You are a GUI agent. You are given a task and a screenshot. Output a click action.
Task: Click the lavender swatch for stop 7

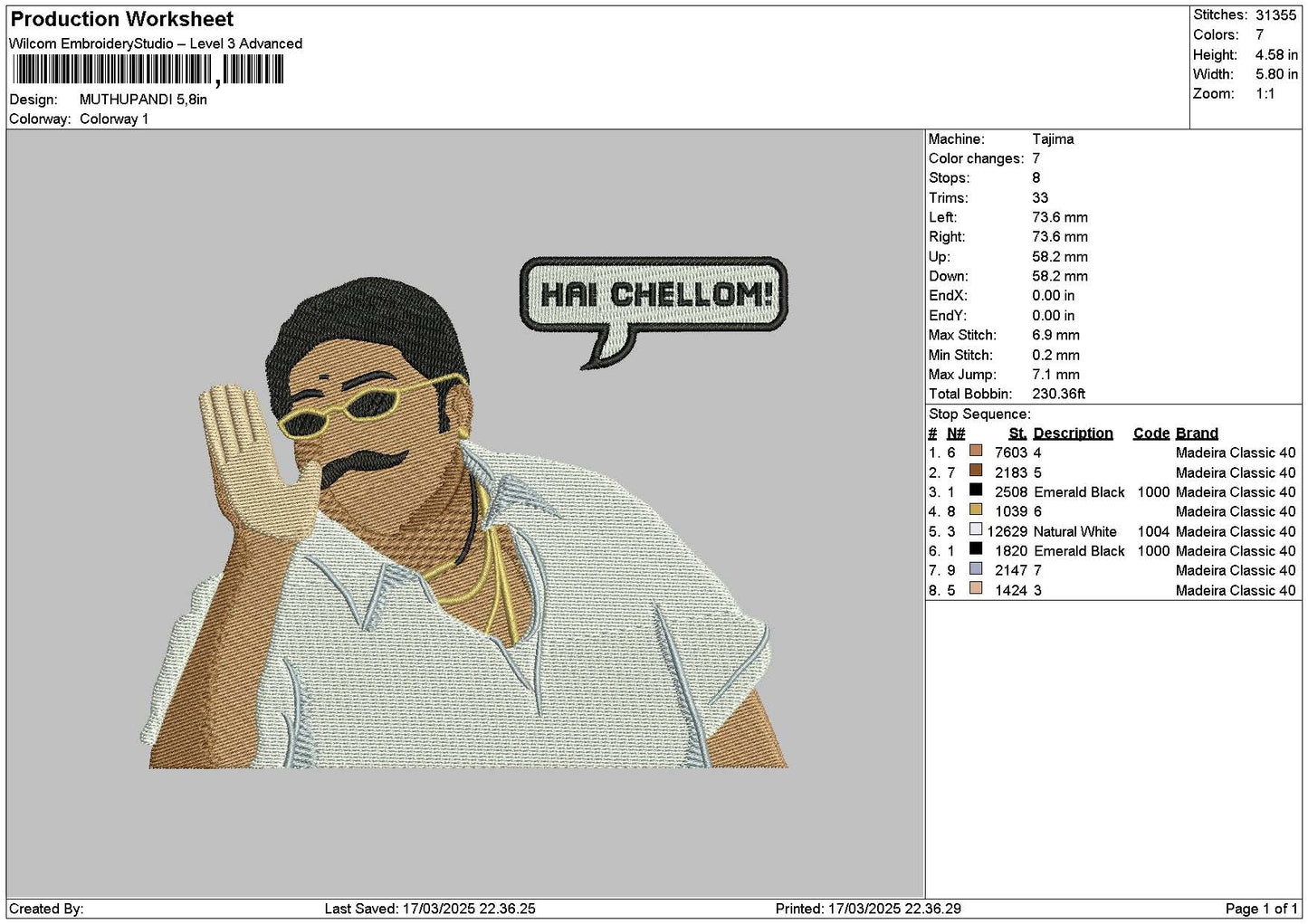976,568
